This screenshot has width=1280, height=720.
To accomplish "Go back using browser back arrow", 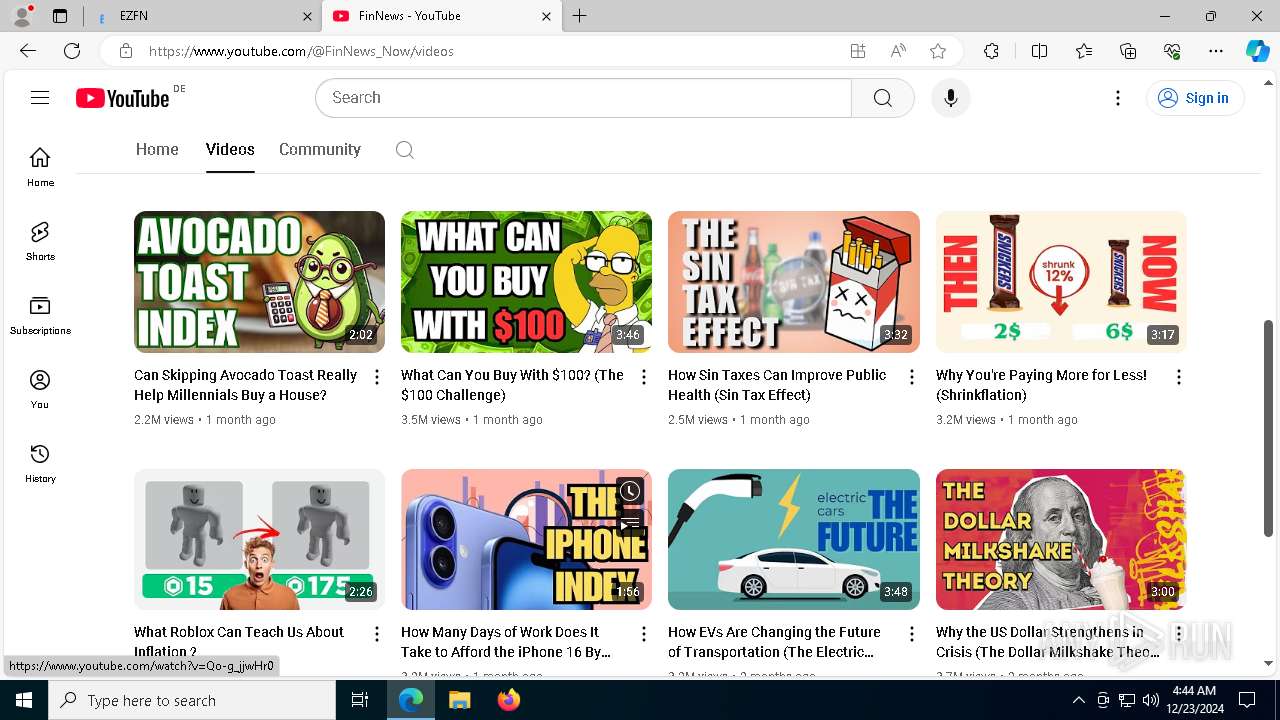I will pyautogui.click(x=28, y=51).
